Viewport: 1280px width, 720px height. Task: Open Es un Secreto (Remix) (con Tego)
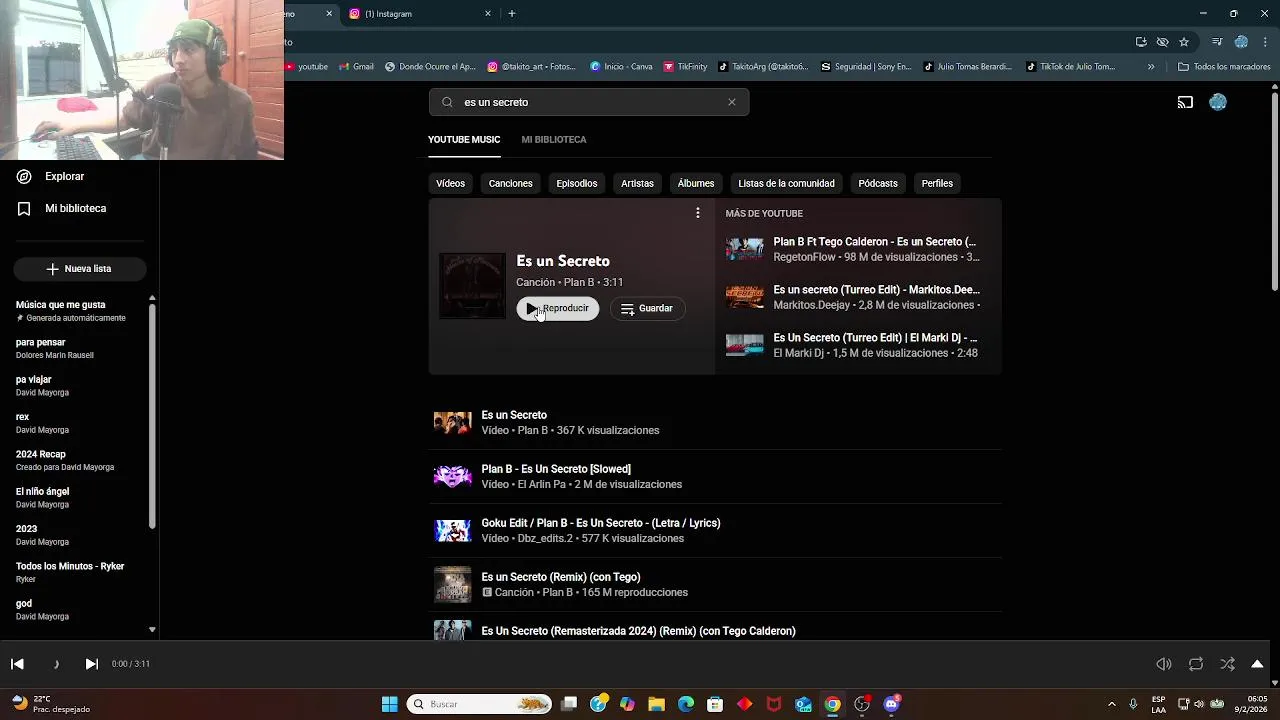tap(715, 585)
